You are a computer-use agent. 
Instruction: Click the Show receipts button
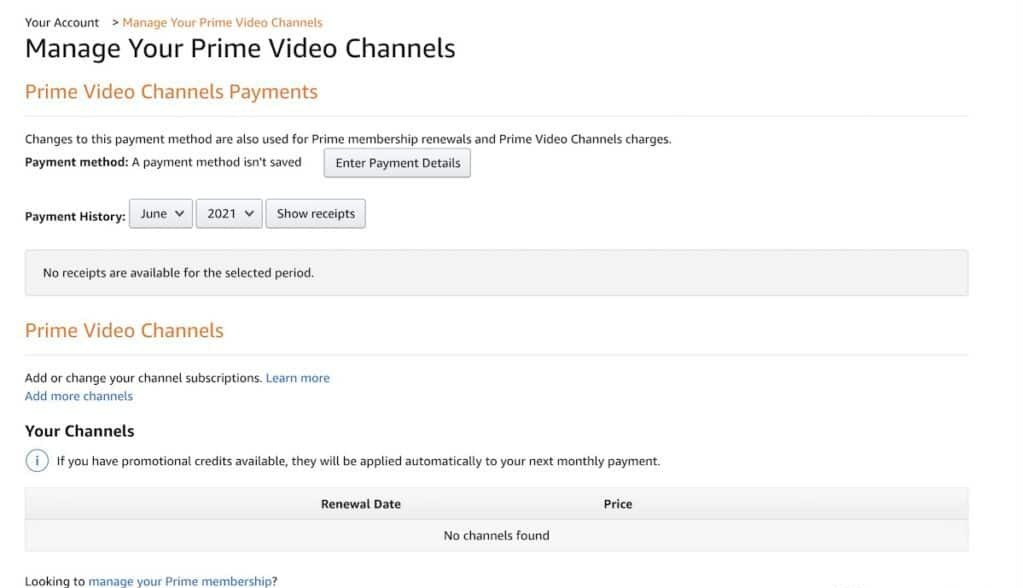(315, 214)
